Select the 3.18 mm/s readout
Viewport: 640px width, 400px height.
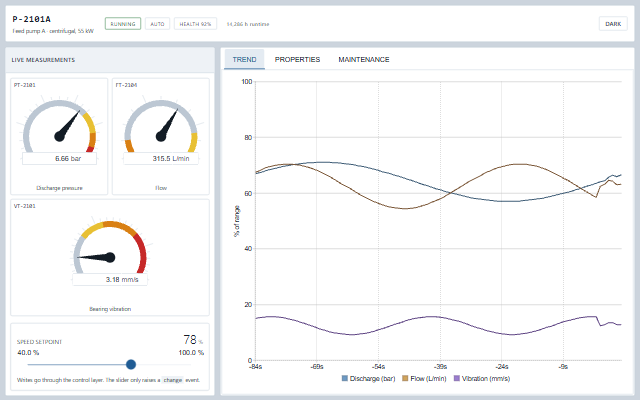pyautogui.click(x=110, y=280)
